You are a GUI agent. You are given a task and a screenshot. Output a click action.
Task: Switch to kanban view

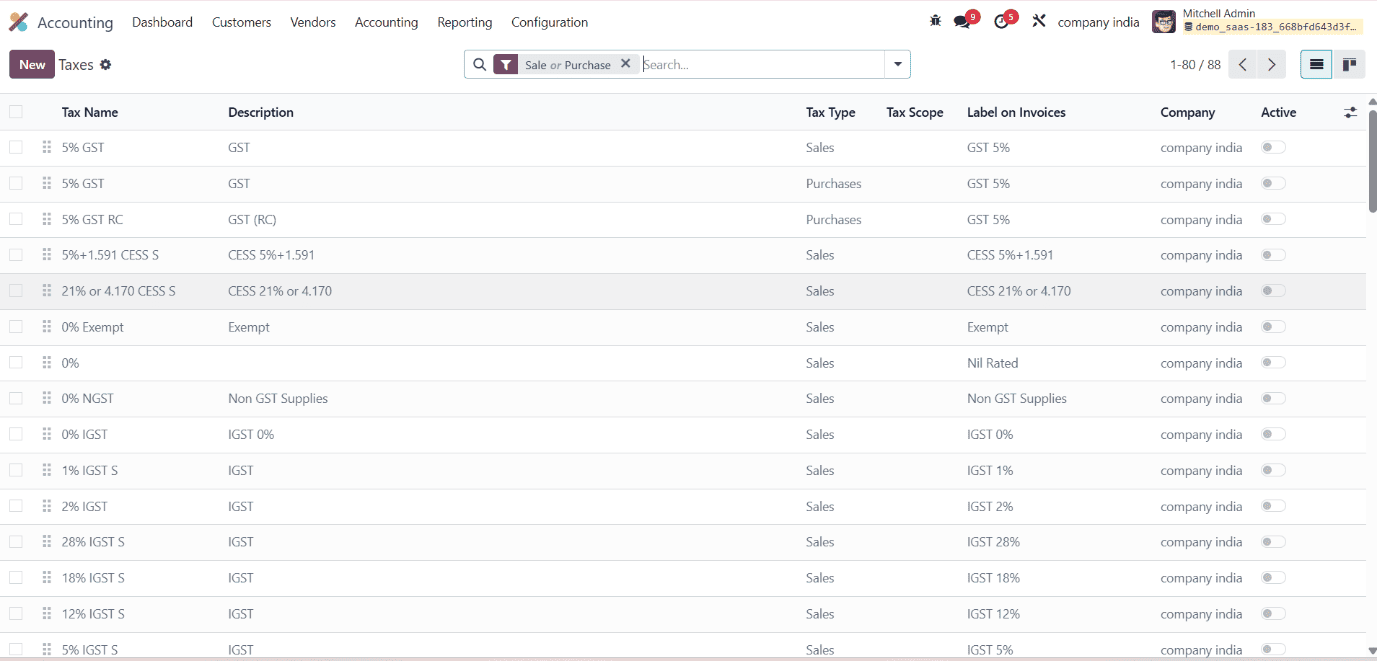pos(1349,64)
